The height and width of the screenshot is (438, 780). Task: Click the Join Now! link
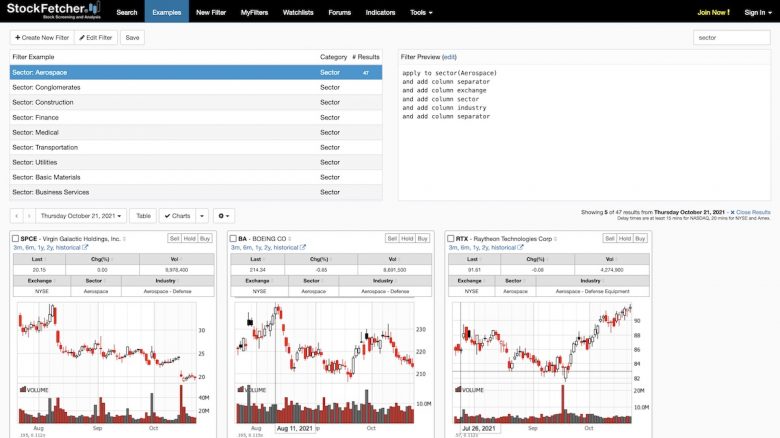point(713,12)
